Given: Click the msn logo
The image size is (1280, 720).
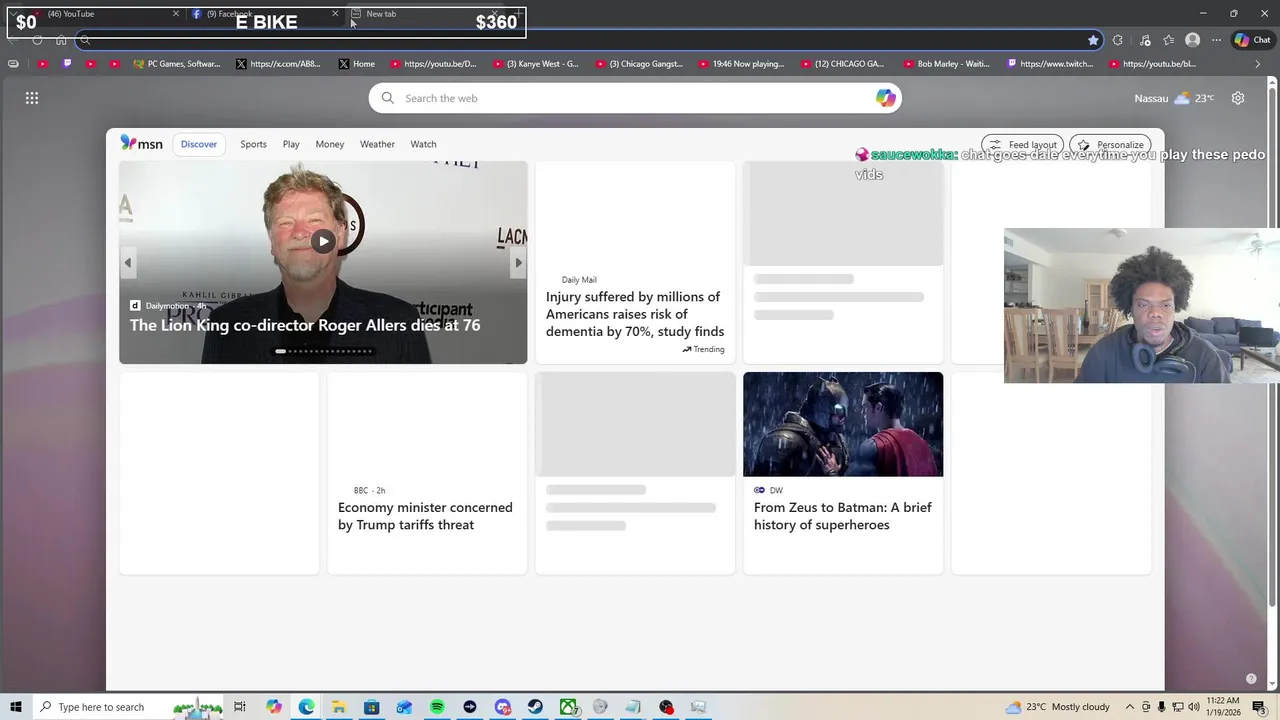Looking at the screenshot, I should [141, 143].
